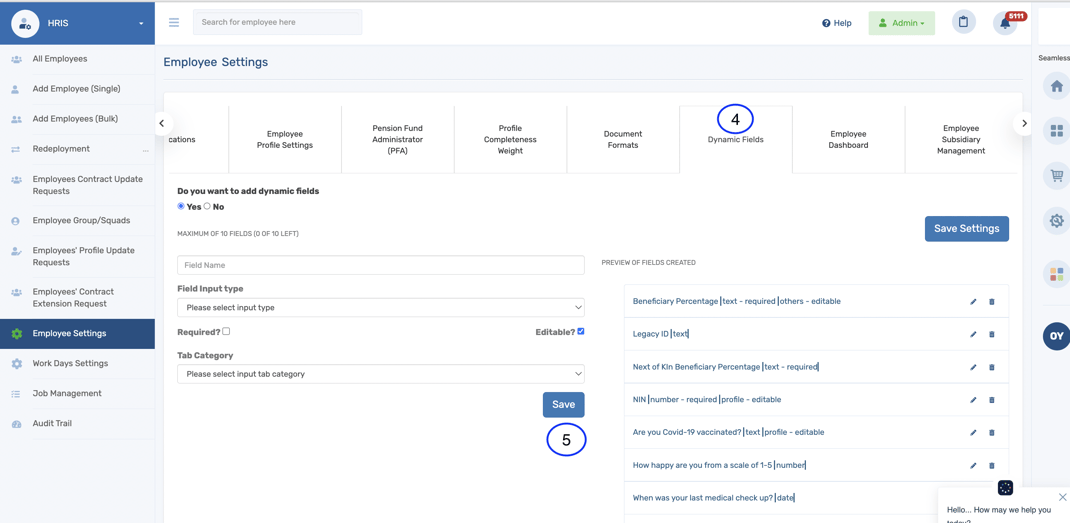
Task: Open Job Management in sidebar
Action: 77,394
